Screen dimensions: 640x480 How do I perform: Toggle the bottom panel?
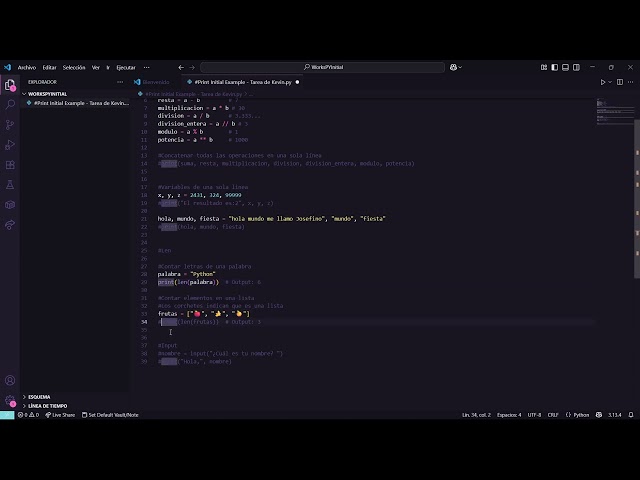click(x=565, y=67)
